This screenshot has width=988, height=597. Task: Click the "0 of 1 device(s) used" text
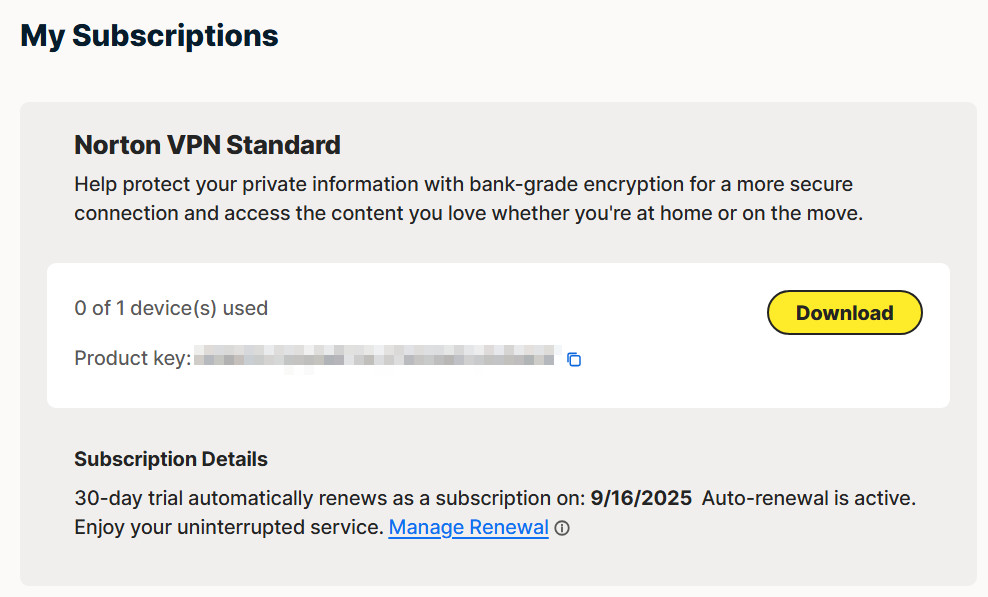171,308
